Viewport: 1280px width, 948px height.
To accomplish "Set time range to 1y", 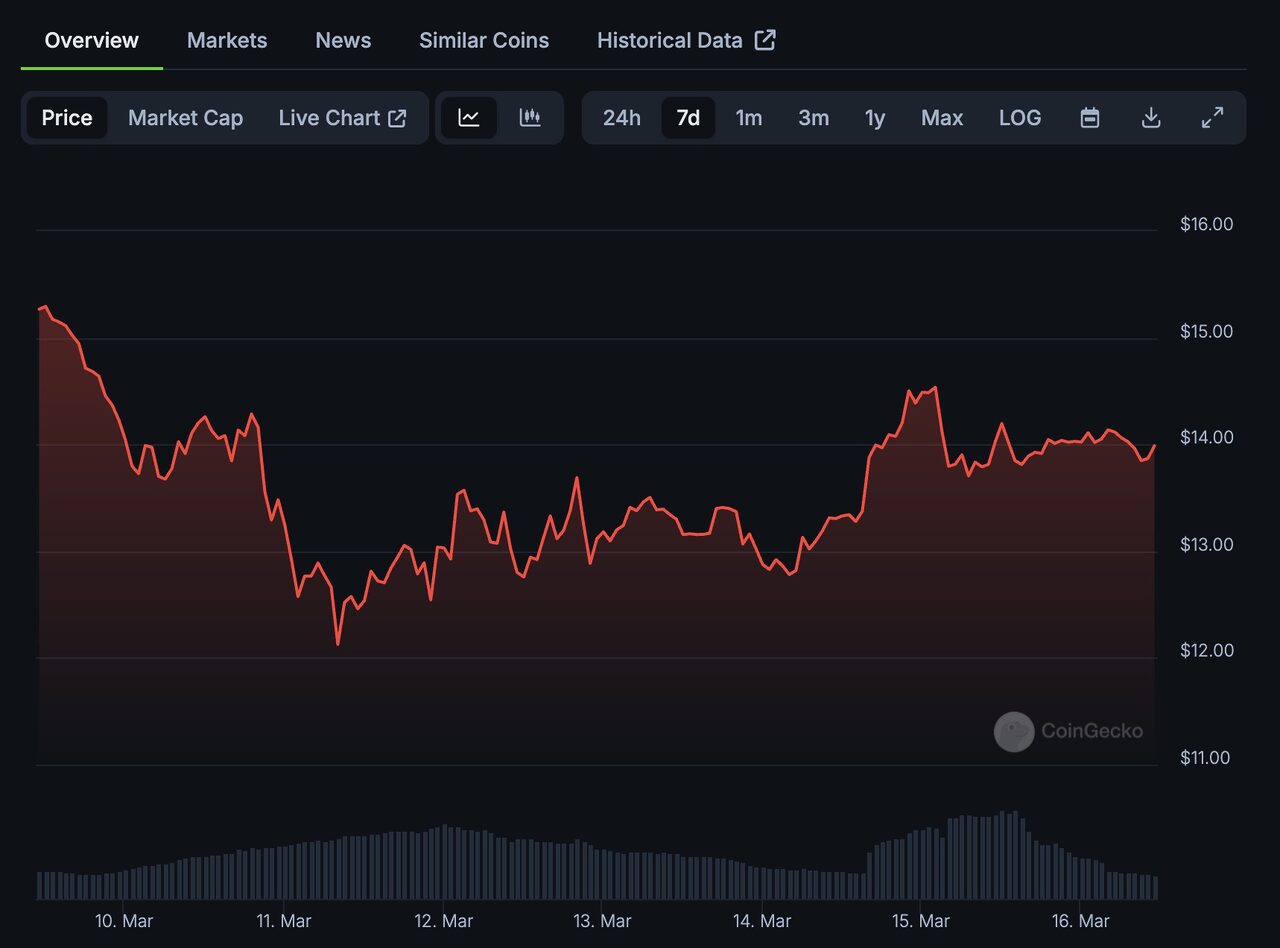I will click(875, 118).
